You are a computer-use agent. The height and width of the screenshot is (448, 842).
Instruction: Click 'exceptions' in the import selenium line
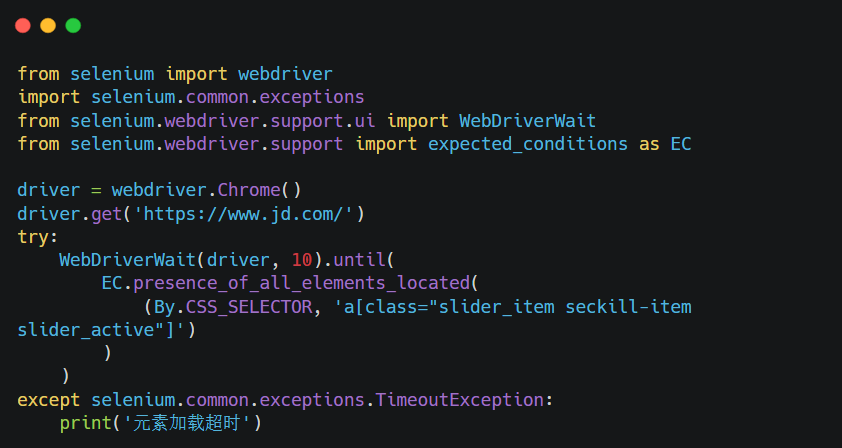(x=312, y=97)
